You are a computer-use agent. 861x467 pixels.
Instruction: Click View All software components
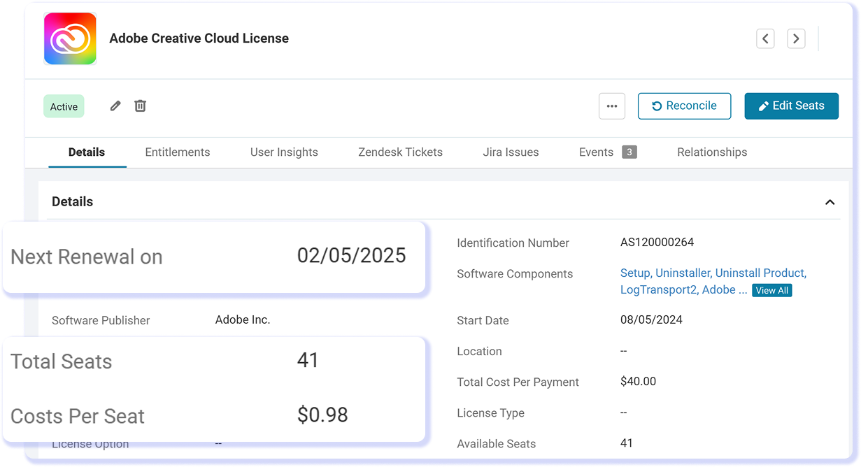[x=772, y=291]
